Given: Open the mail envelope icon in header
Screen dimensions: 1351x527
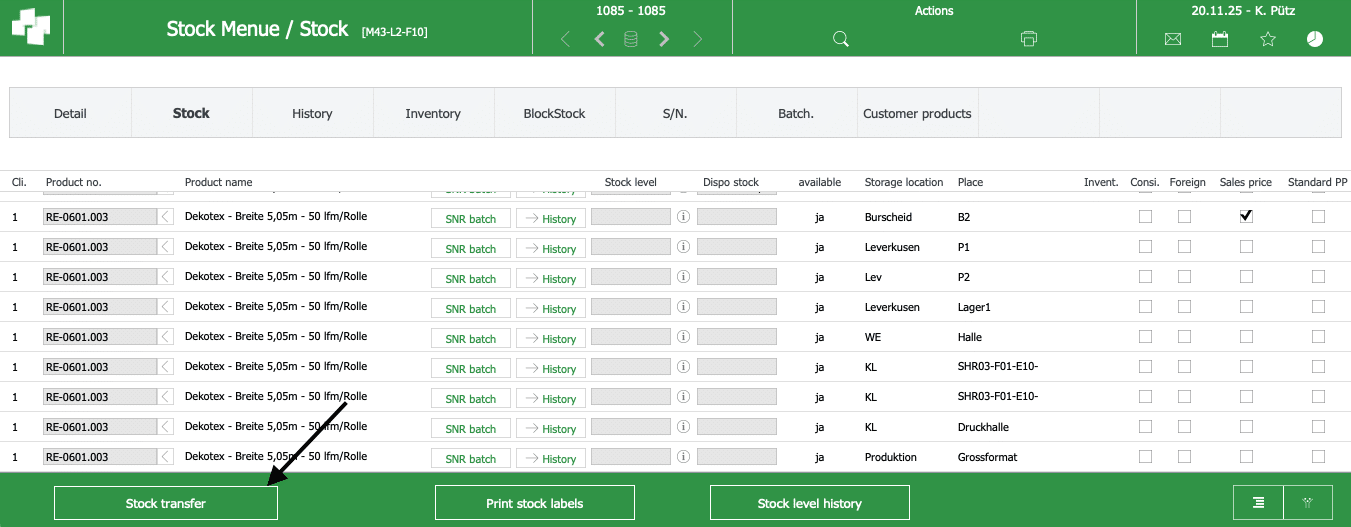Looking at the screenshot, I should click(x=1173, y=39).
